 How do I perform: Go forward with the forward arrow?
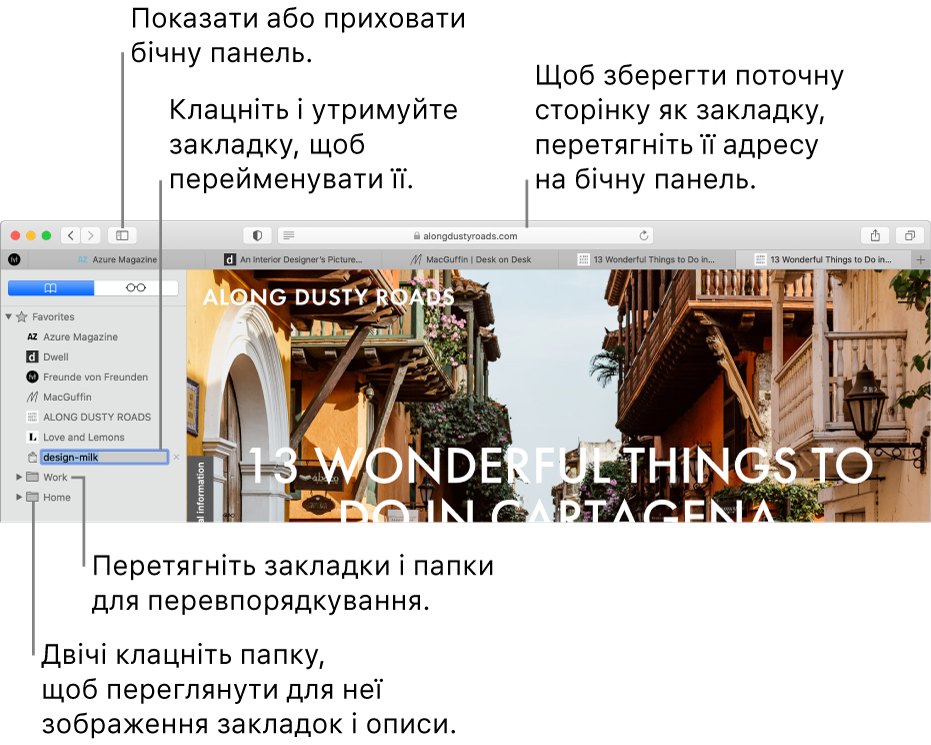(x=91, y=236)
